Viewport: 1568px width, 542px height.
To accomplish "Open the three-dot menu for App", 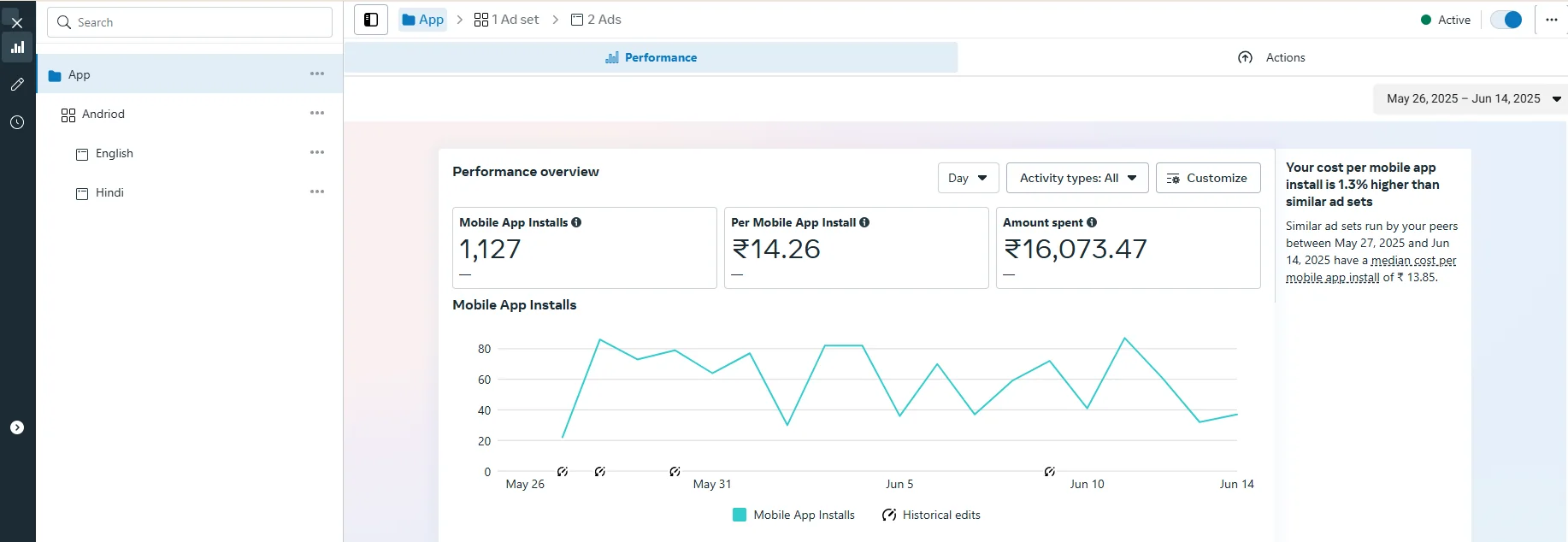I will pyautogui.click(x=317, y=74).
